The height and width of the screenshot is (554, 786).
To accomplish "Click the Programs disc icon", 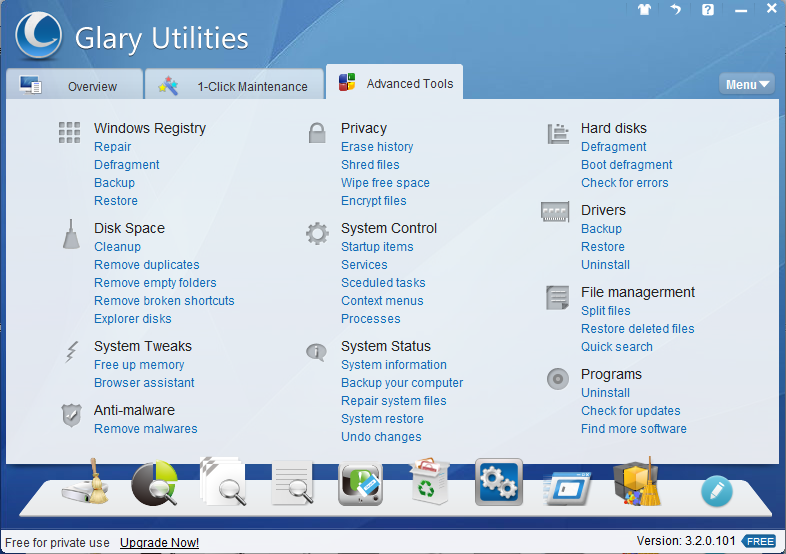I will (557, 379).
